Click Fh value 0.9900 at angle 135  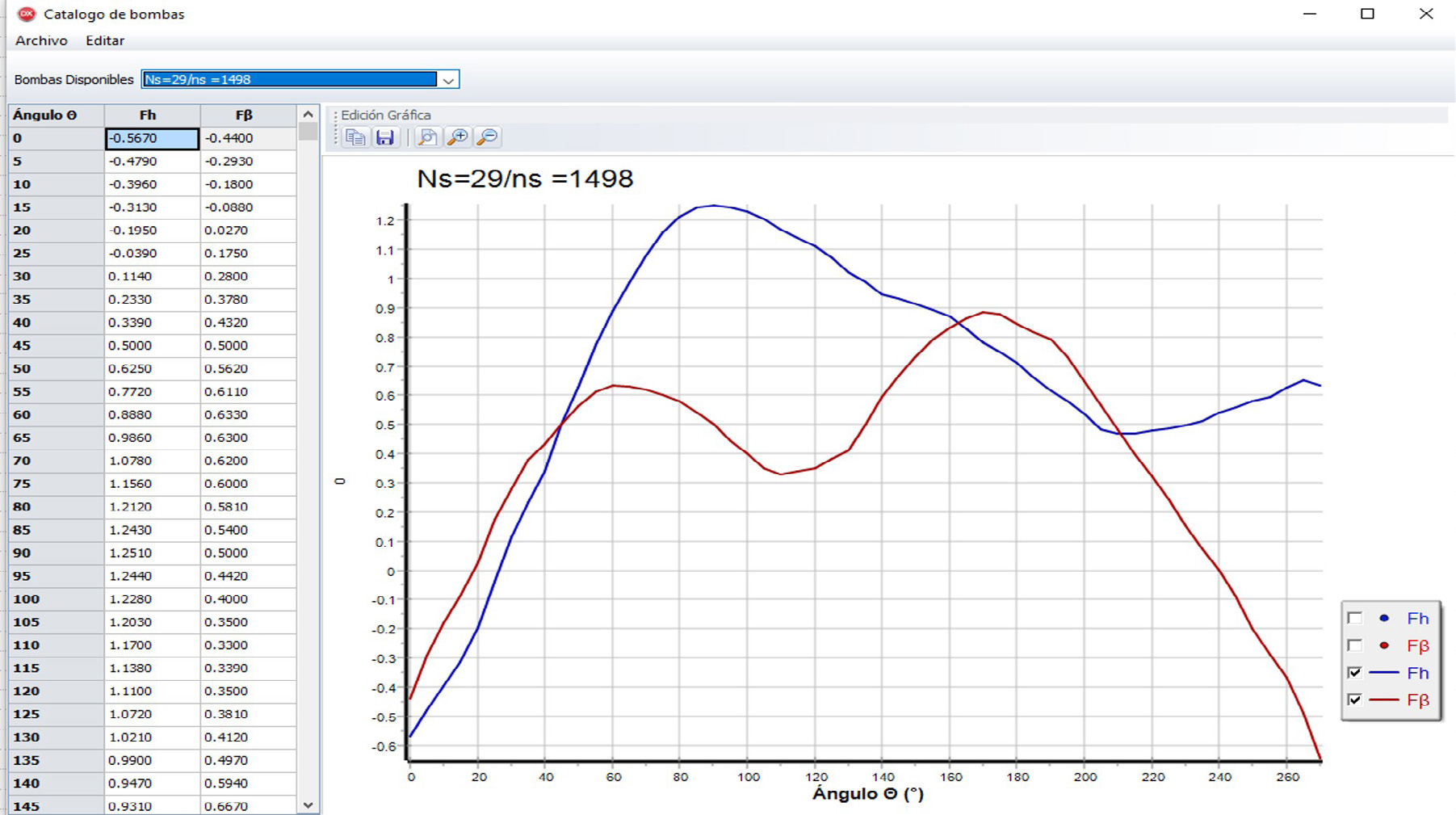pos(152,760)
